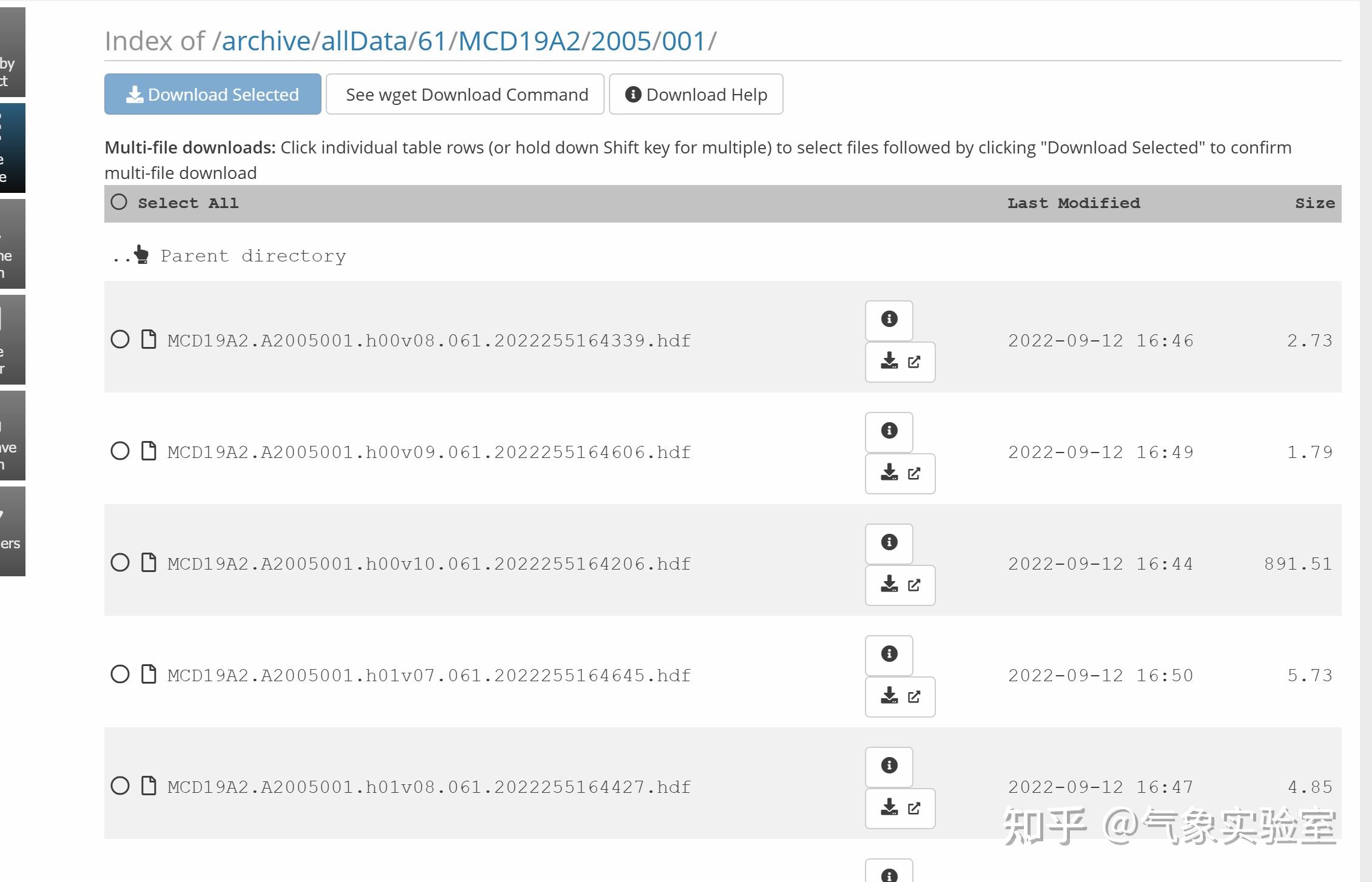Open MCD19A2.A2005001.h00v09 file link
The image size is (1372, 882).
coord(429,452)
